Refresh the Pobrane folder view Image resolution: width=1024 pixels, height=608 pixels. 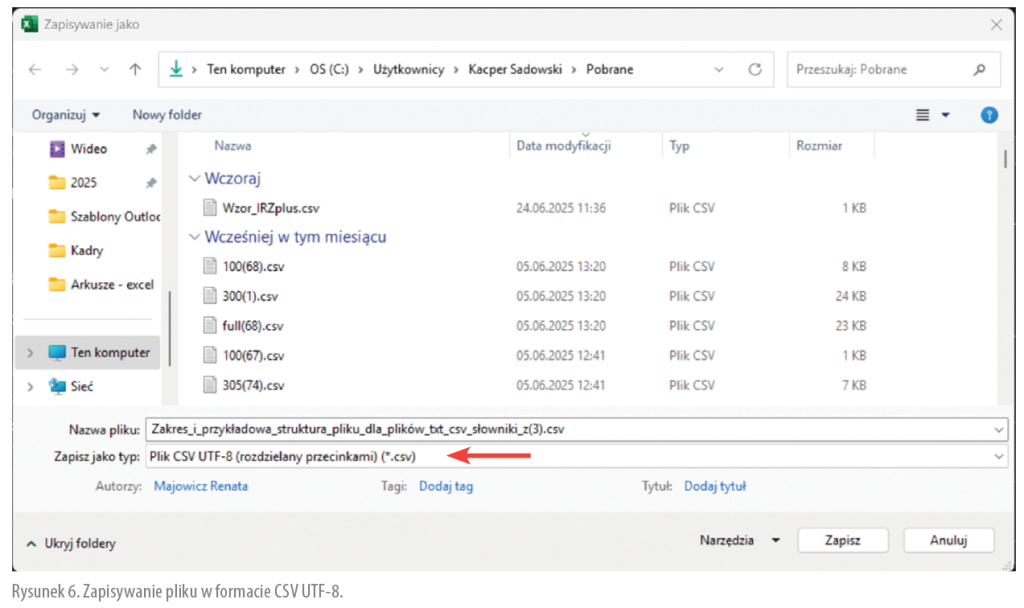pyautogui.click(x=755, y=69)
